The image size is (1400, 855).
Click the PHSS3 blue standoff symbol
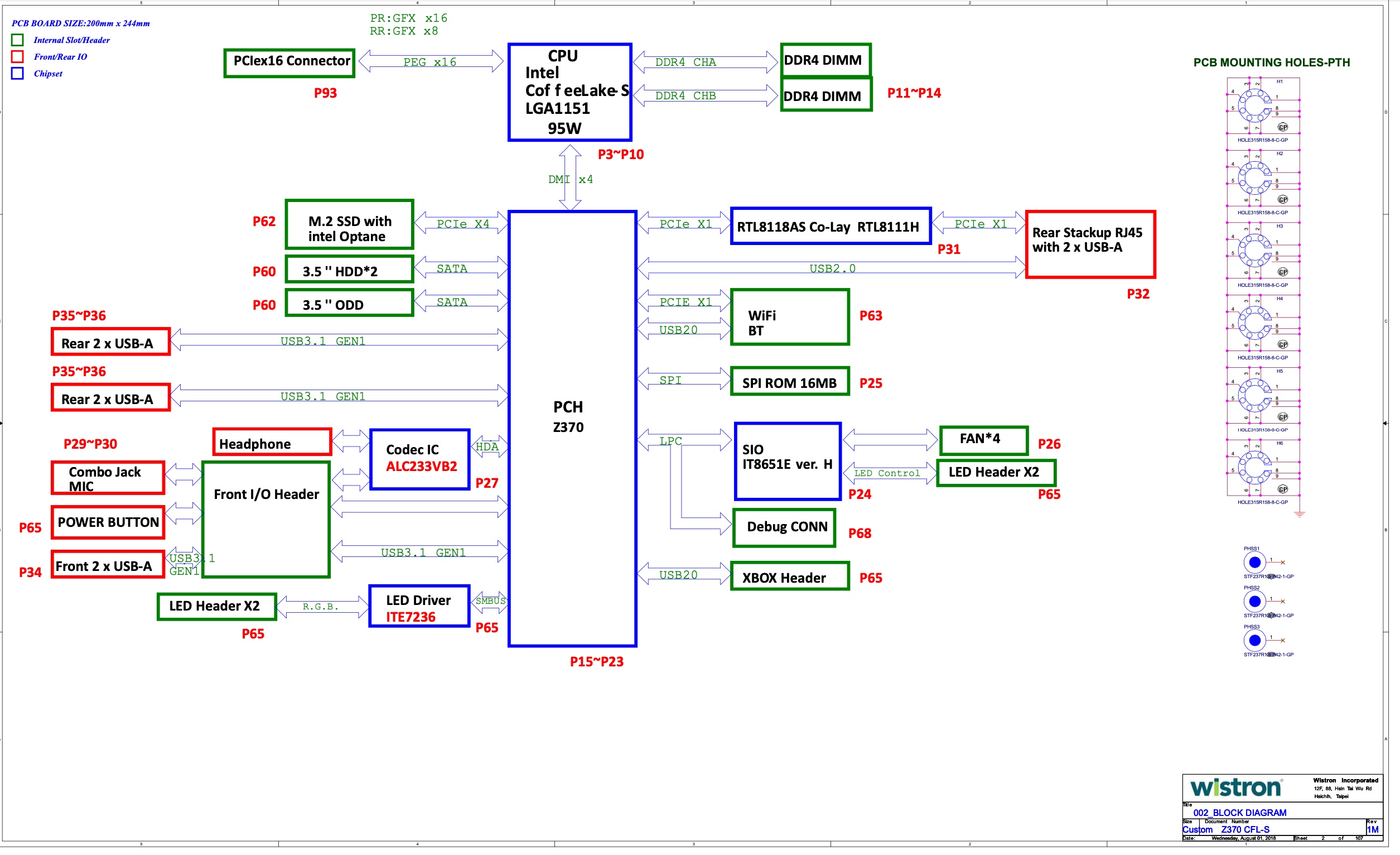(1254, 640)
